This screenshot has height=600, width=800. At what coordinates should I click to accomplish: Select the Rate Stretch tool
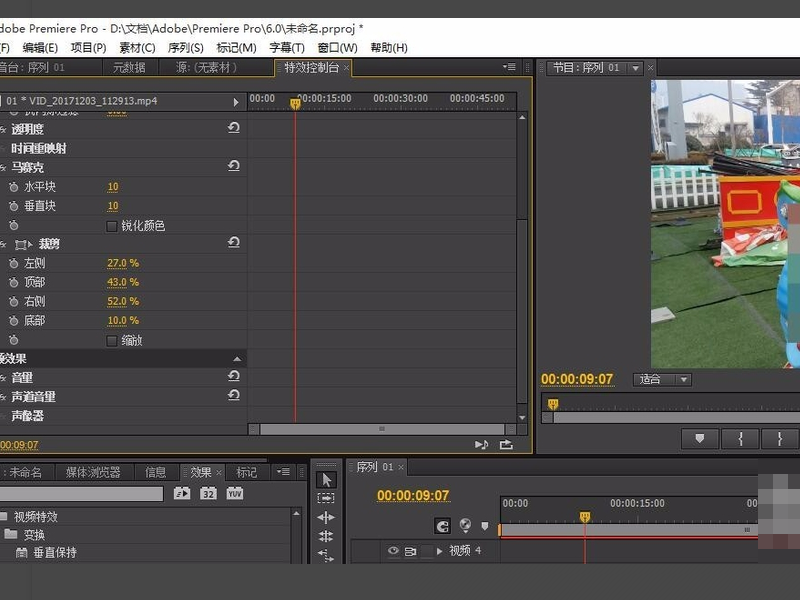click(326, 555)
